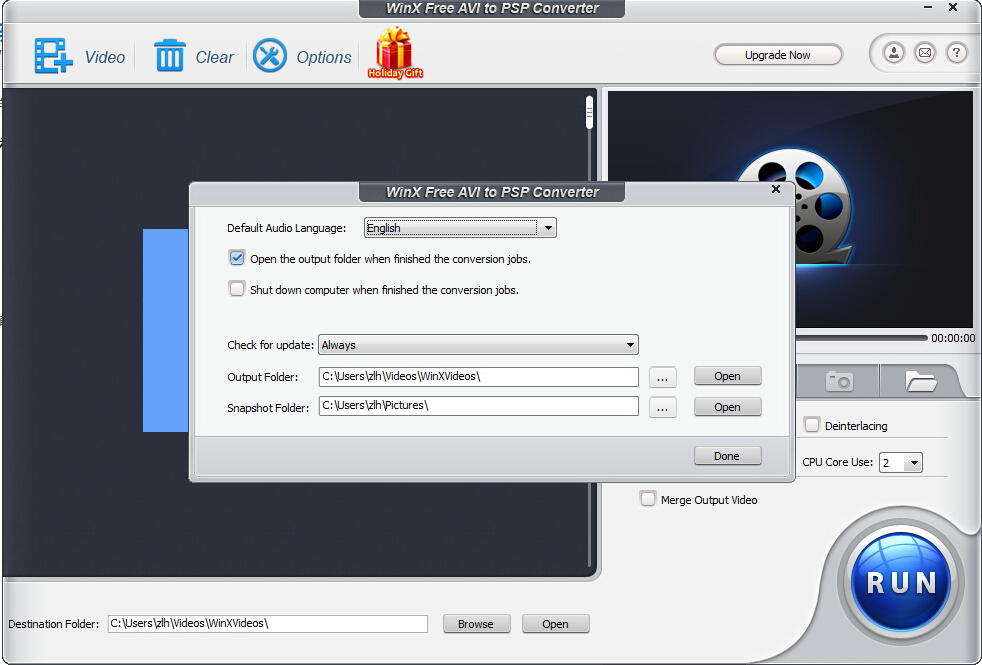Click the Upgrade Now button
Viewport: 982px width, 665px height.
coord(778,55)
